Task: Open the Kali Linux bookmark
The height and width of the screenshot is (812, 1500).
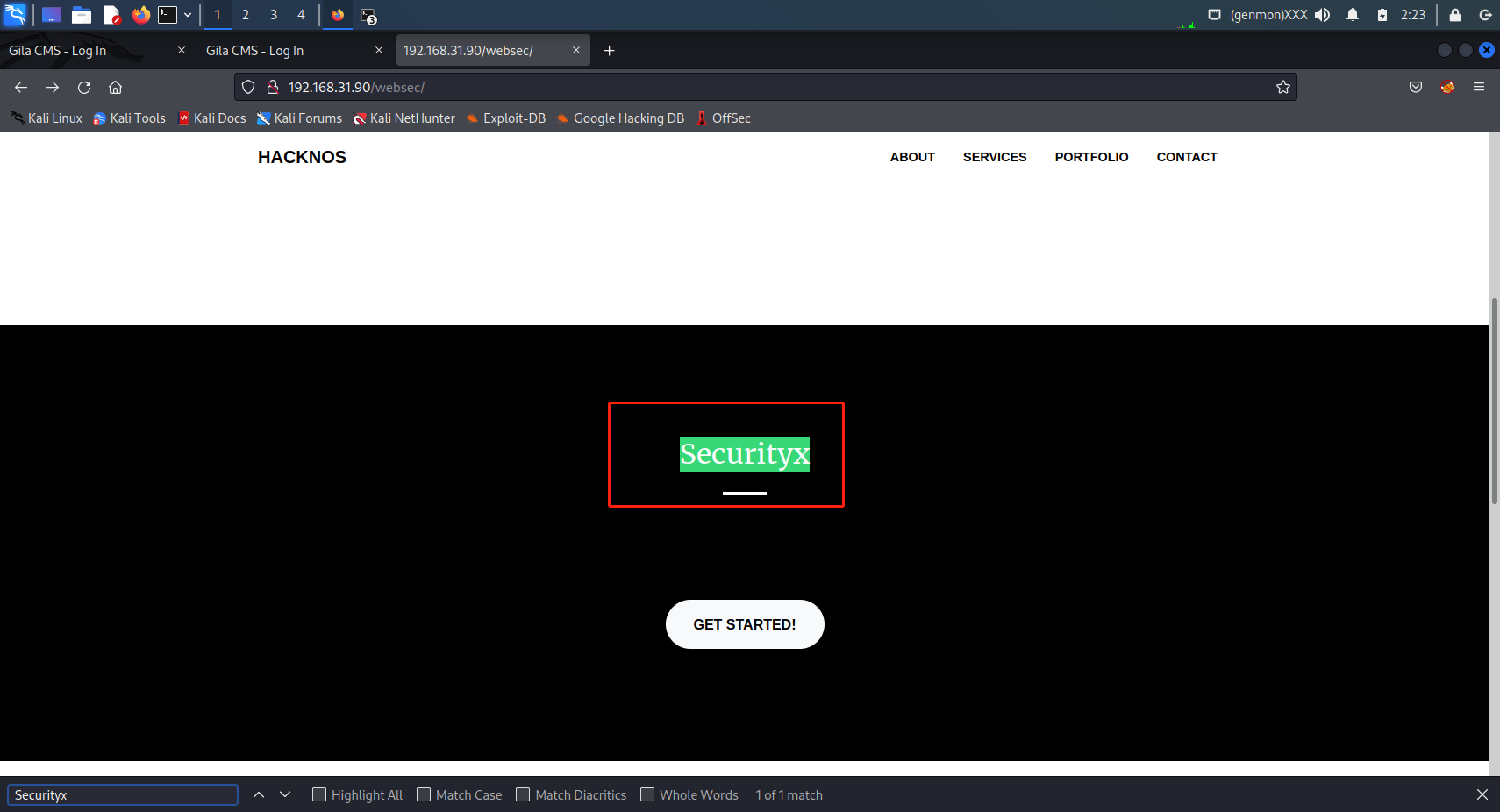Action: [x=46, y=118]
